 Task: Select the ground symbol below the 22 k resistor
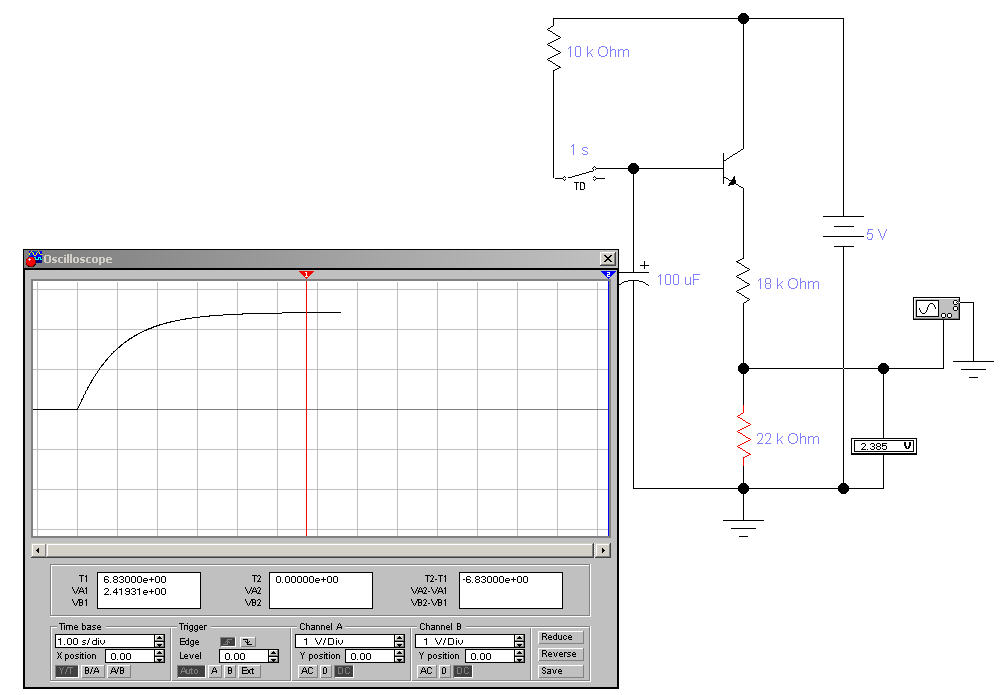(743, 528)
